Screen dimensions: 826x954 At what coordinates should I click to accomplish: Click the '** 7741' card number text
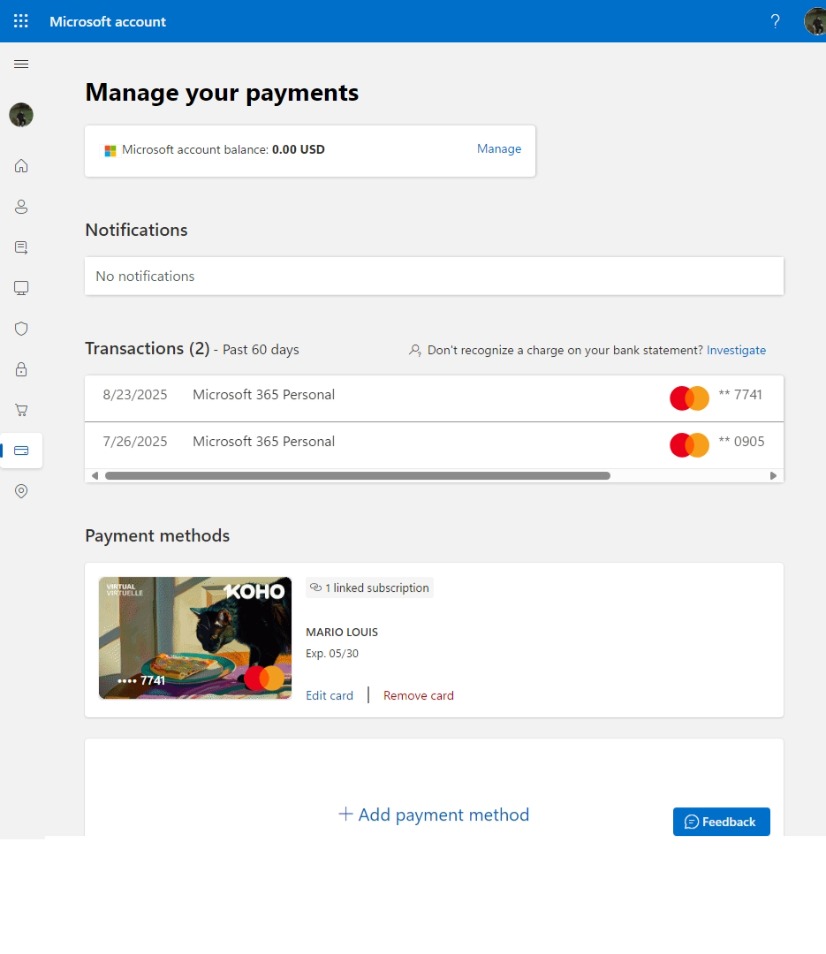pyautogui.click(x=740, y=394)
